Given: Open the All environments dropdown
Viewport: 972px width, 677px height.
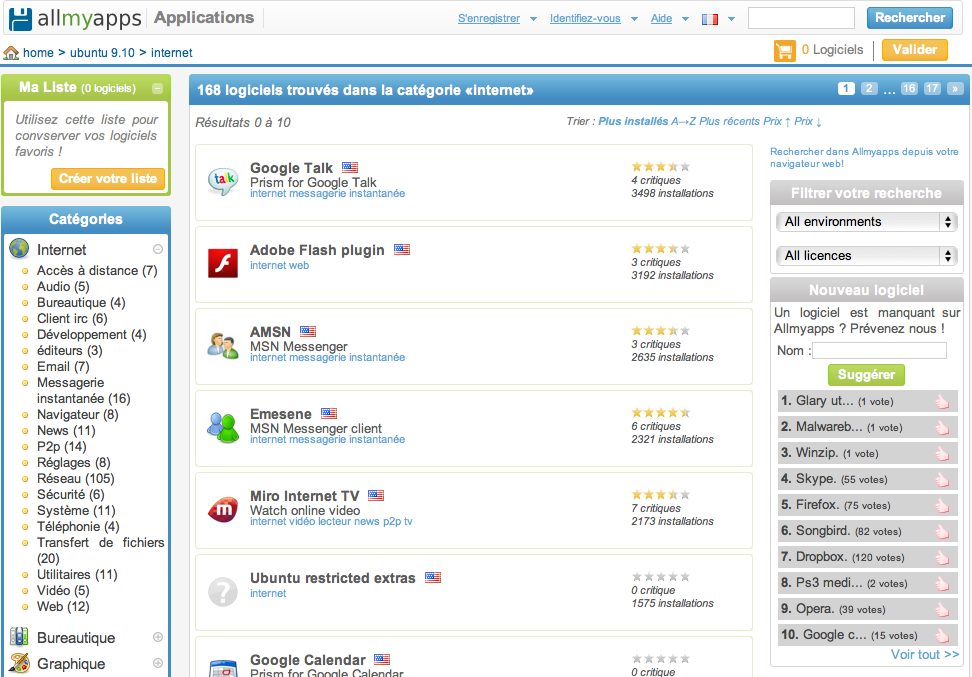Looking at the screenshot, I should pos(867,222).
